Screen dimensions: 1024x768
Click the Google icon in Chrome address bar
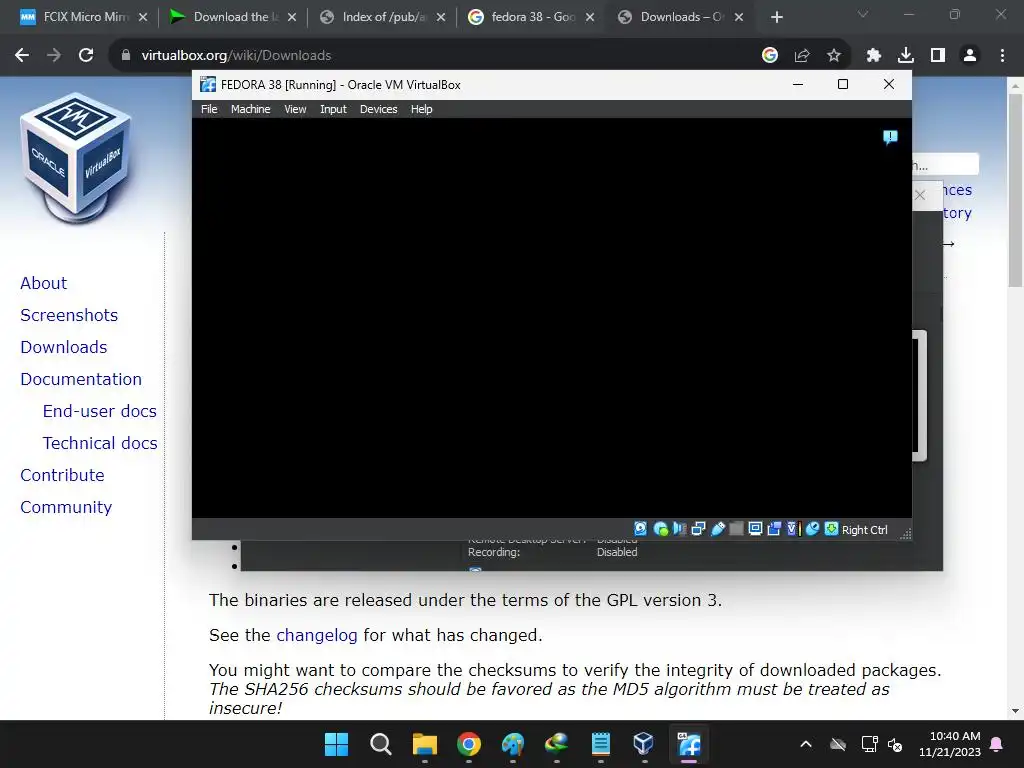(x=770, y=56)
